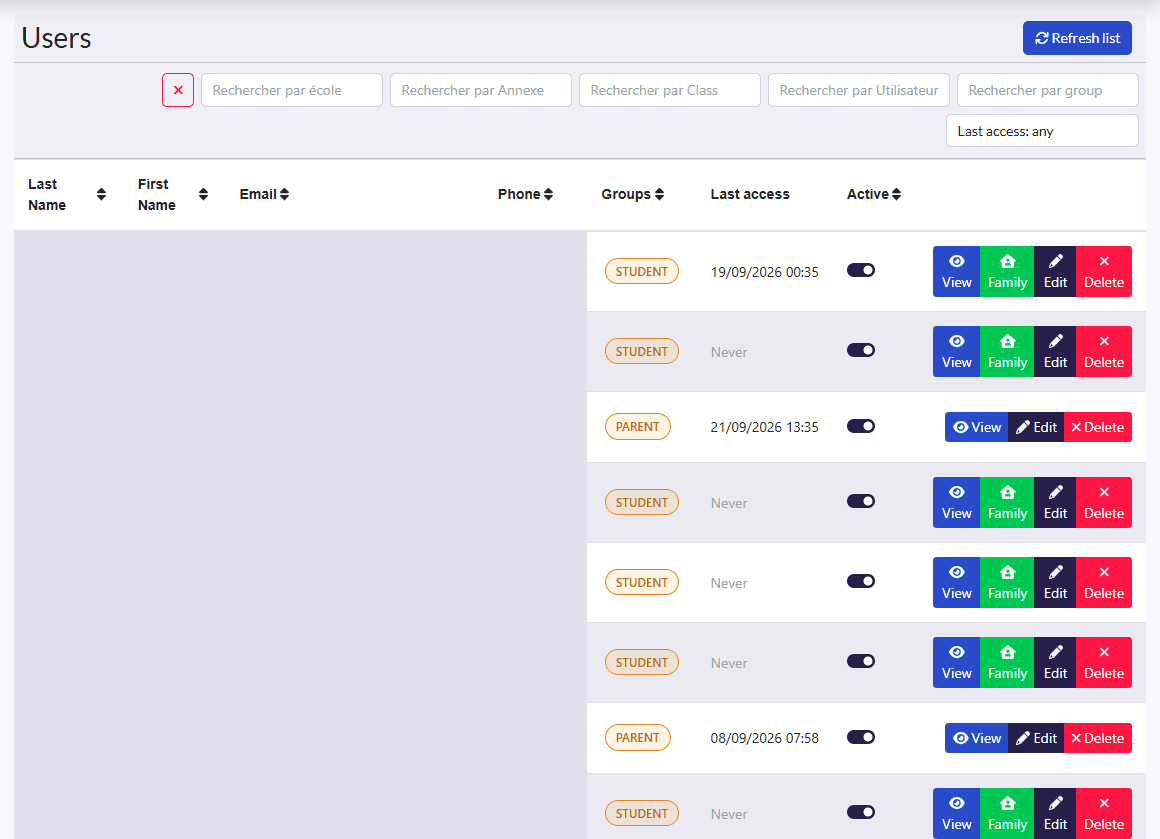Screen dimensions: 1160x839
Task: Edit the student just below 08/09/2026 row
Action: [1055, 813]
